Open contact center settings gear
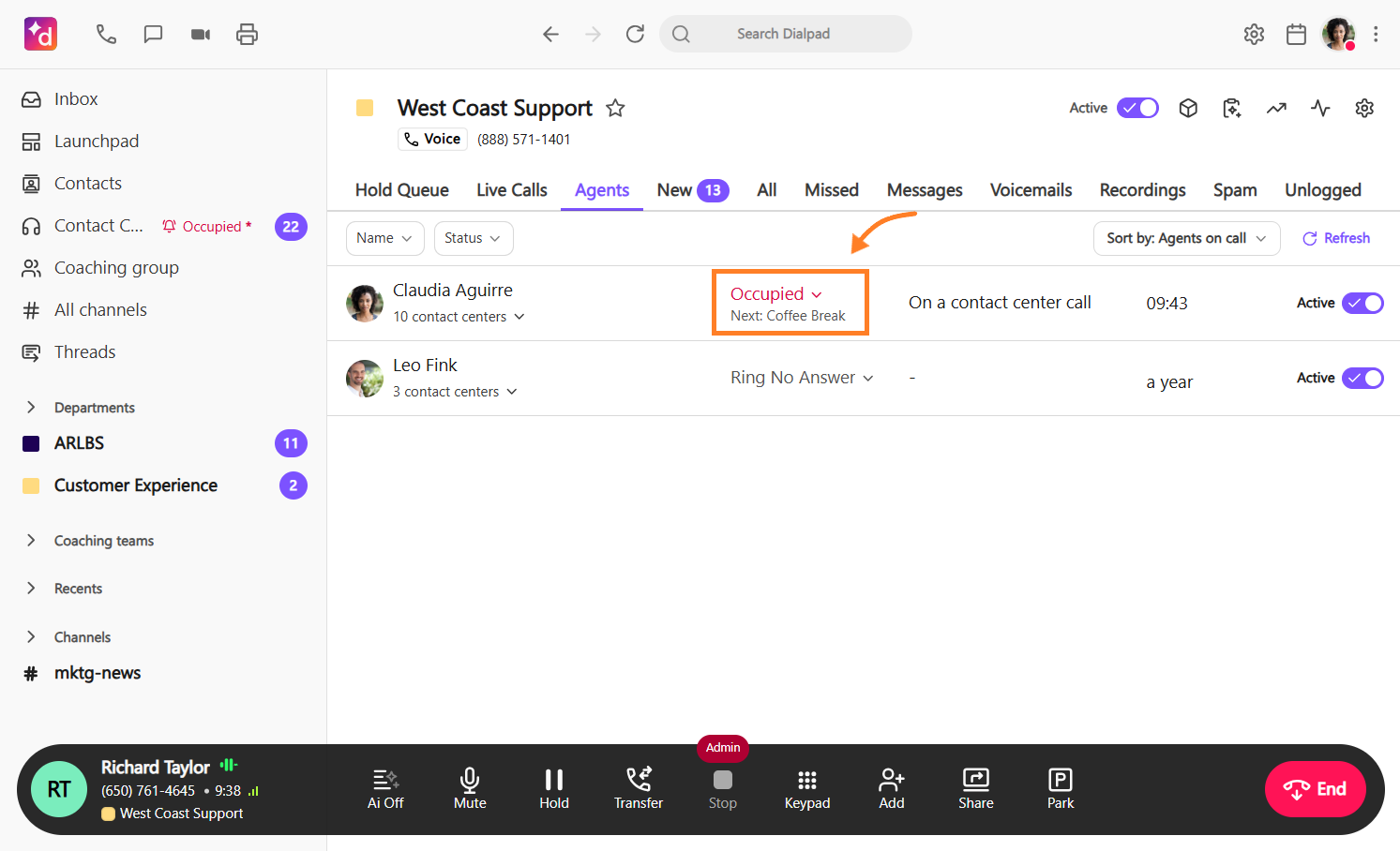Image resolution: width=1400 pixels, height=851 pixels. pyautogui.click(x=1364, y=108)
